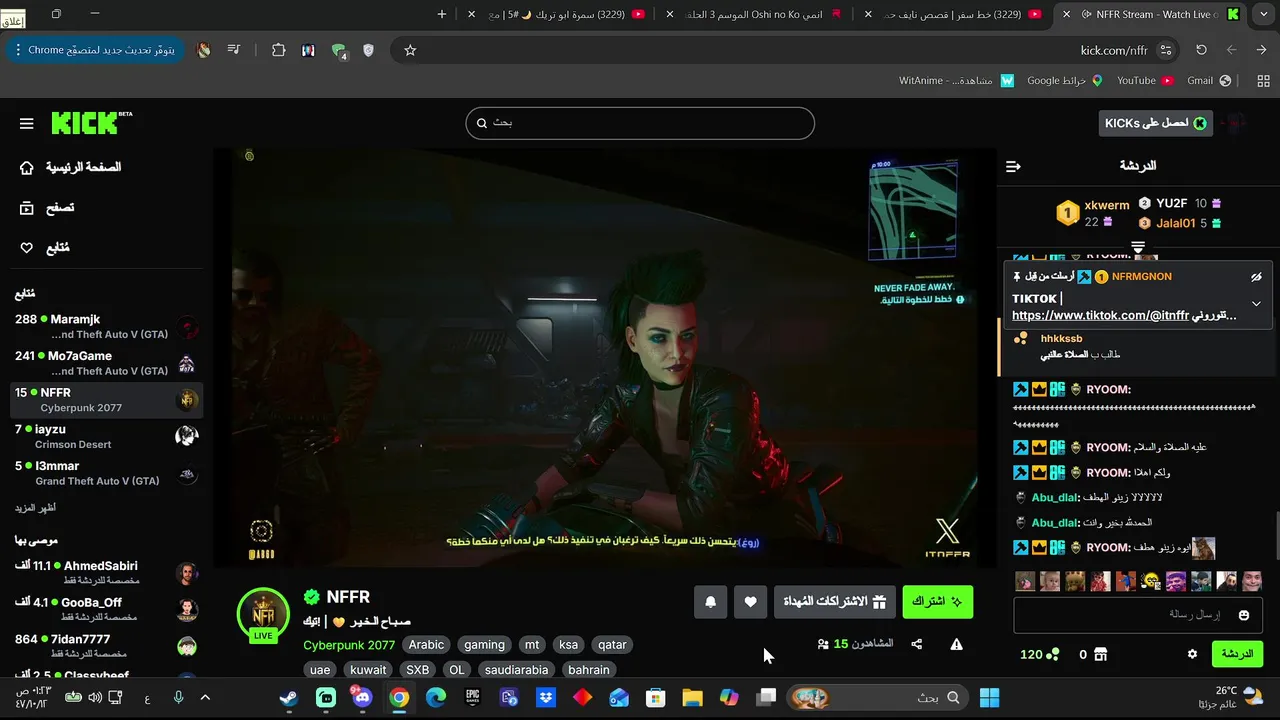This screenshot has height=720, width=1280.
Task: Click leaderboard user Jalal01
Action: [1175, 223]
